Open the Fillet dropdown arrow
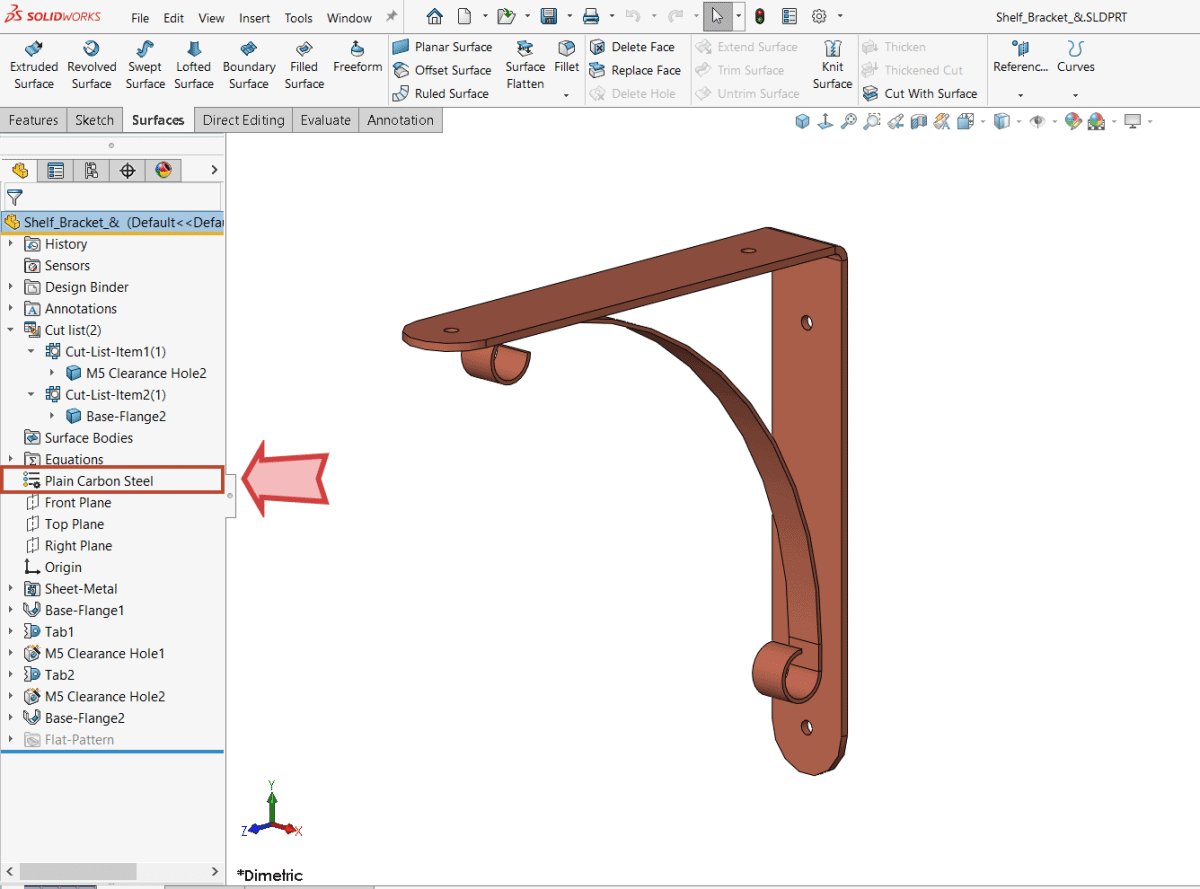1200x889 pixels. tap(567, 95)
